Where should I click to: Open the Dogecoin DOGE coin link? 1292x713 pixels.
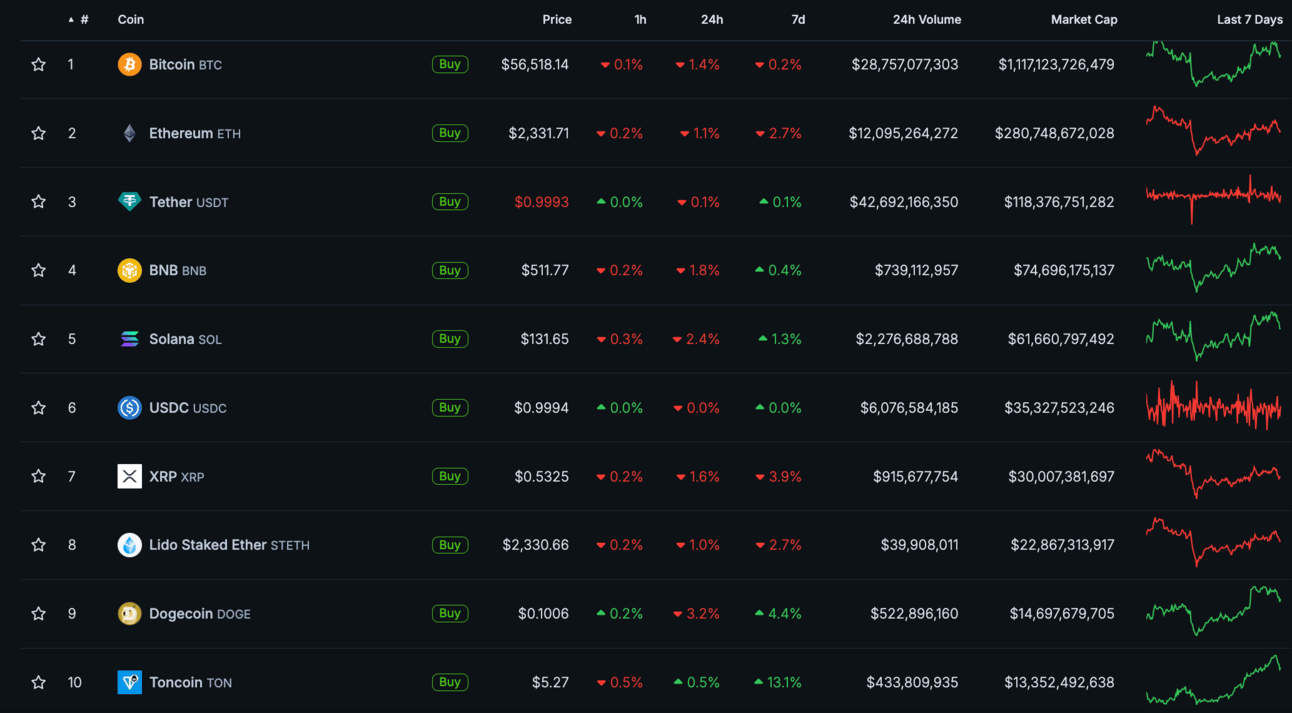200,614
